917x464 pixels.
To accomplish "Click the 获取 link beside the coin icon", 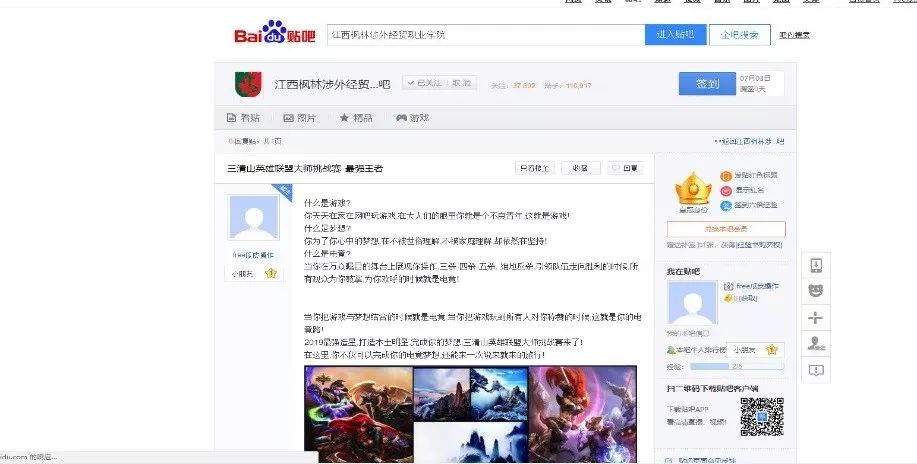I will coord(748,298).
